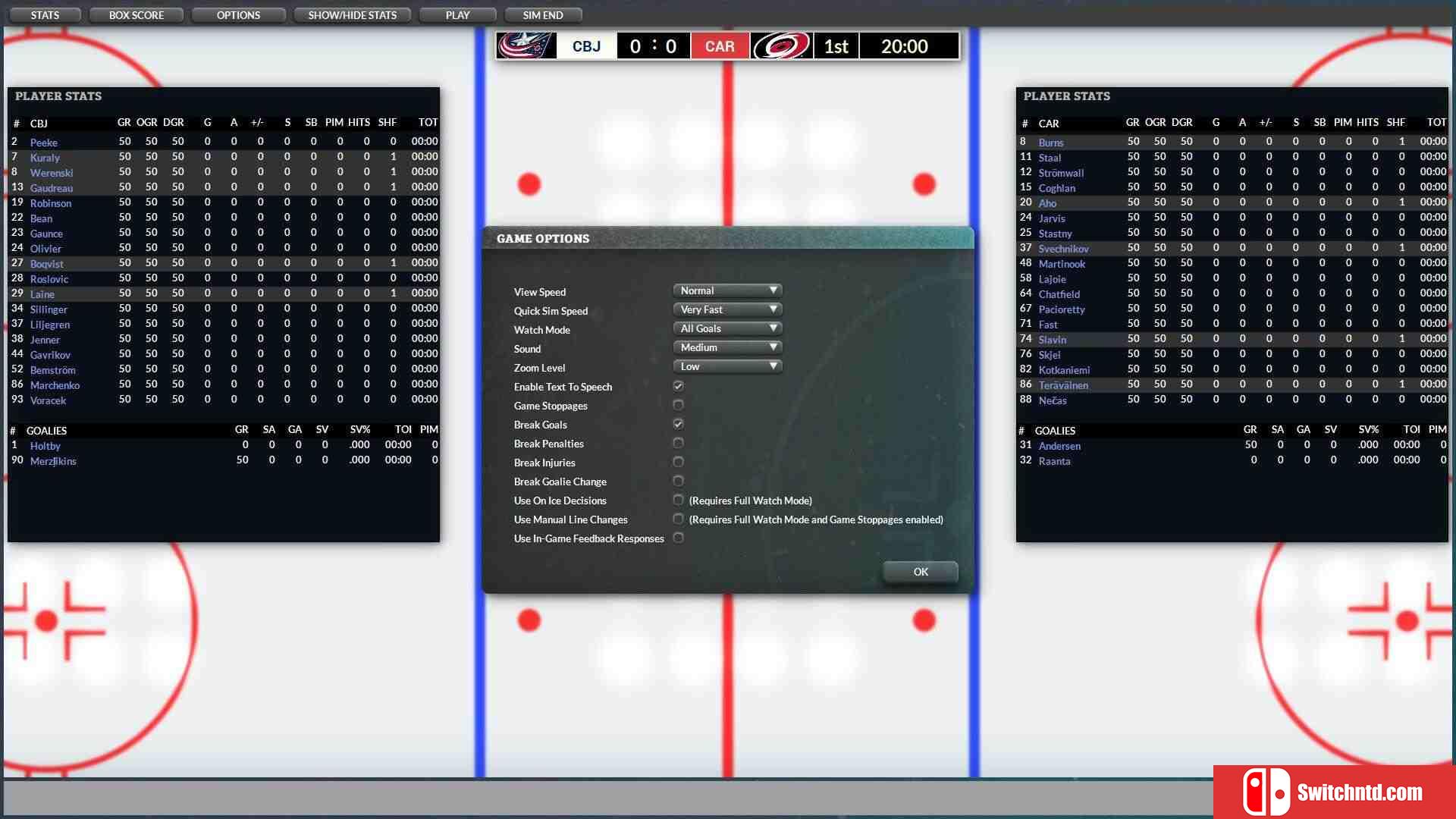
Task: Expand the Watch Mode dropdown menu
Action: (x=726, y=328)
